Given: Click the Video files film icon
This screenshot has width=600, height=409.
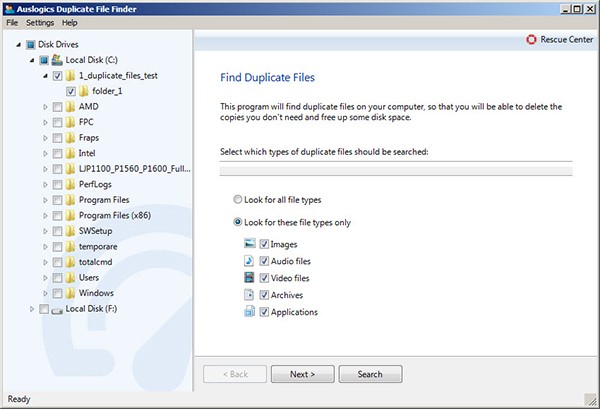Looking at the screenshot, I should 250,278.
